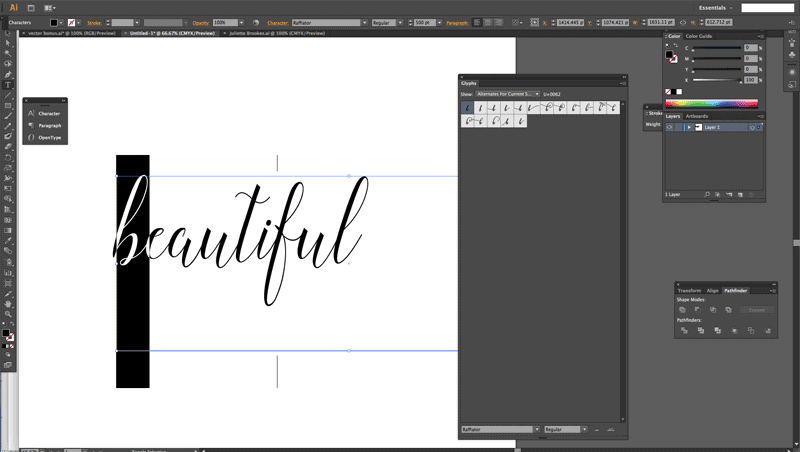This screenshot has width=800, height=452.
Task: Select the Rotate tool
Action: pyautogui.click(x=8, y=158)
